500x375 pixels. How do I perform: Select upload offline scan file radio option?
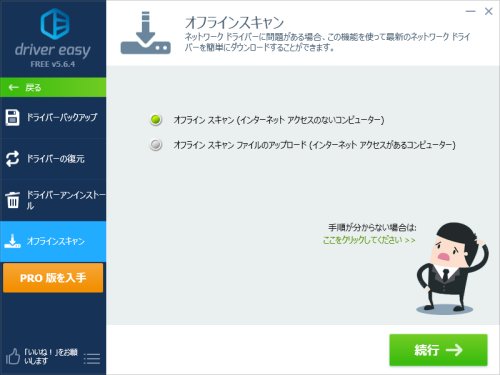(x=156, y=145)
